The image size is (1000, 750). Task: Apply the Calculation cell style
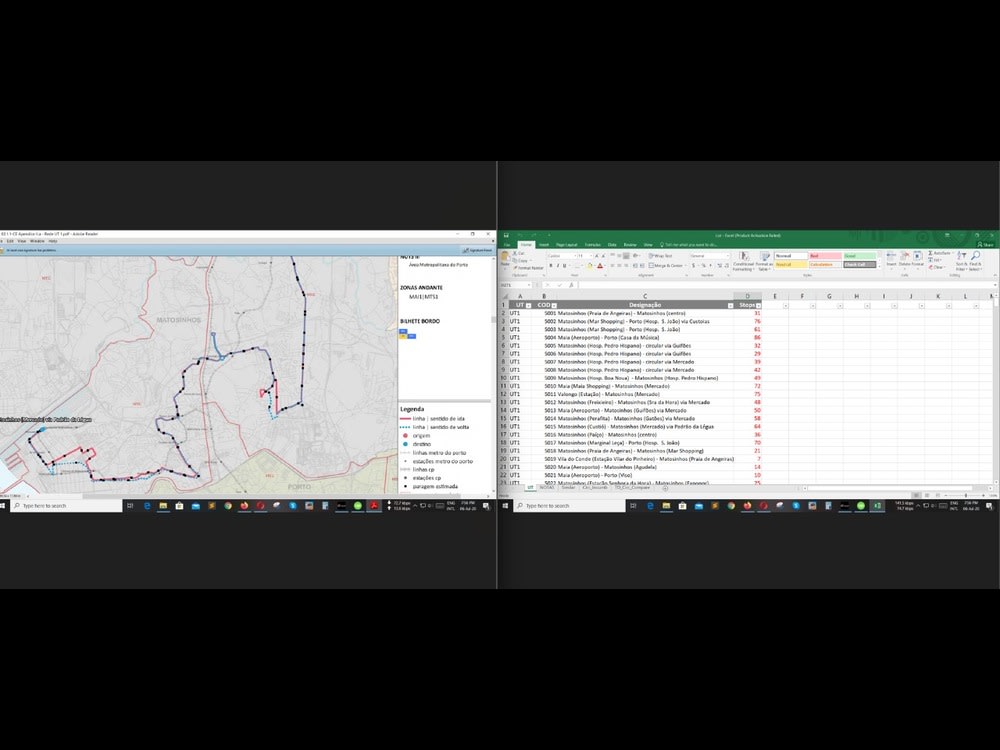click(826, 265)
